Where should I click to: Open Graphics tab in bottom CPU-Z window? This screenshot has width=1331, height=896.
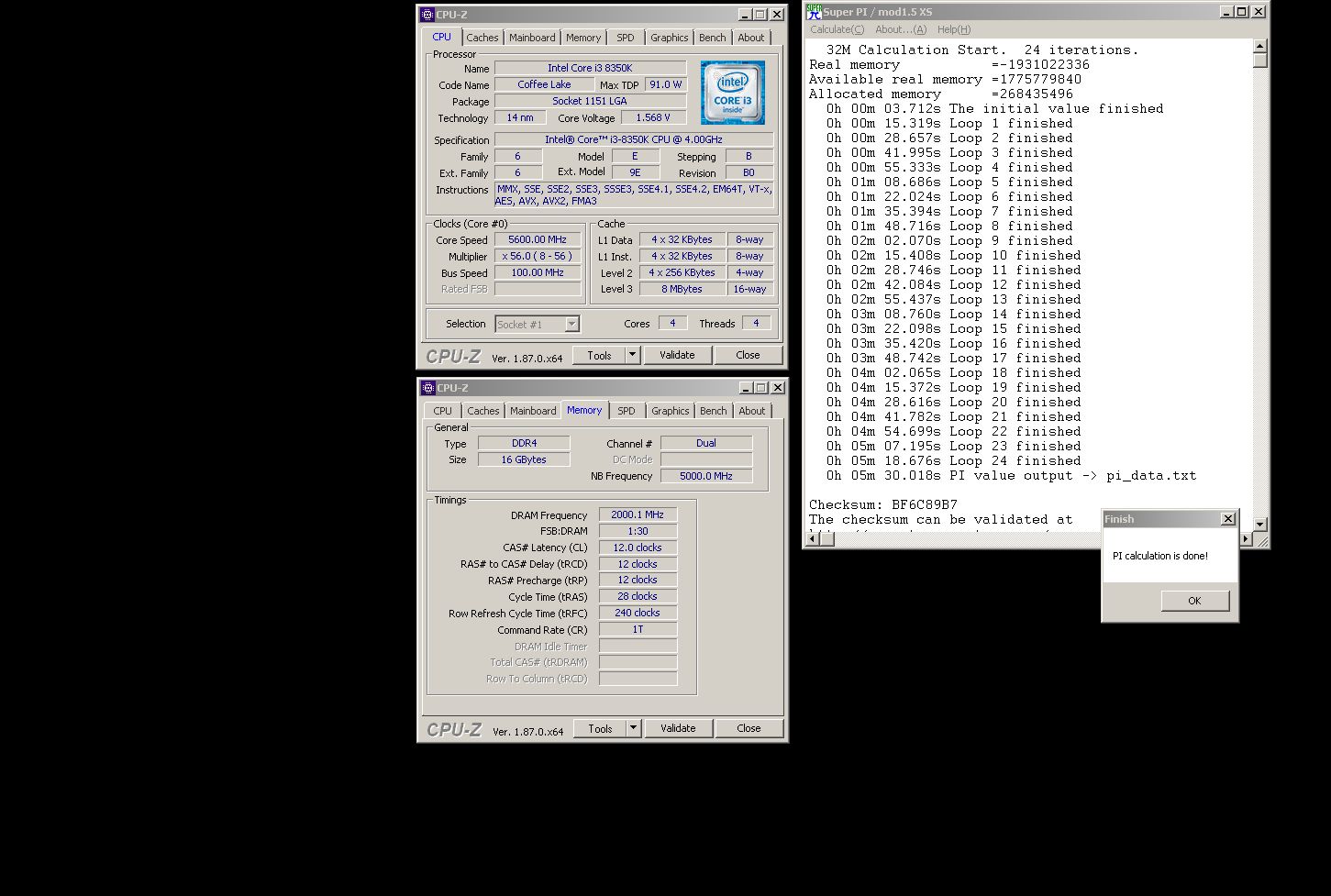pos(670,411)
